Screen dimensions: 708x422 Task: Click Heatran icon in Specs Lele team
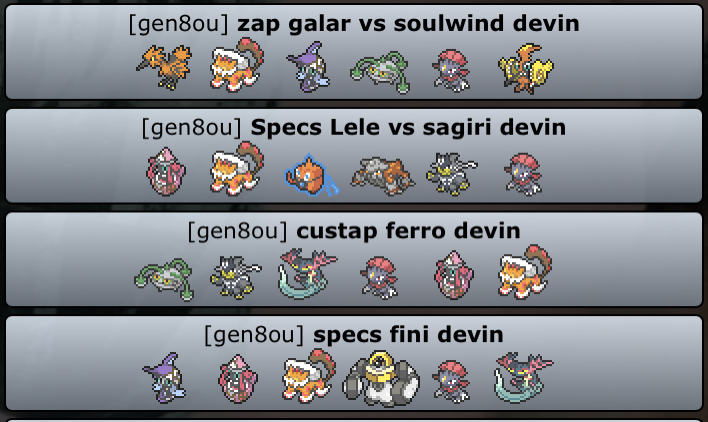click(382, 176)
